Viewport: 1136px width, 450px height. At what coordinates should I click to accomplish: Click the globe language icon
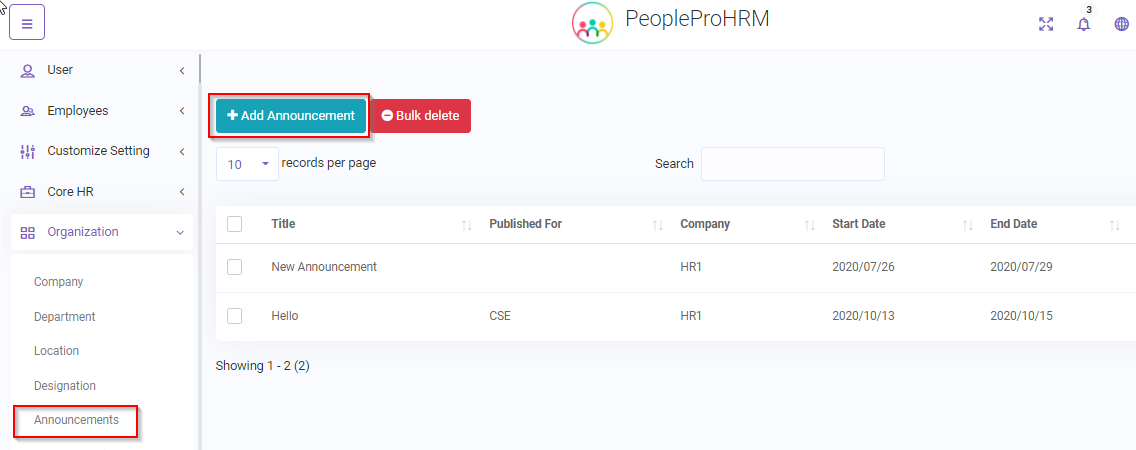pyautogui.click(x=1121, y=24)
